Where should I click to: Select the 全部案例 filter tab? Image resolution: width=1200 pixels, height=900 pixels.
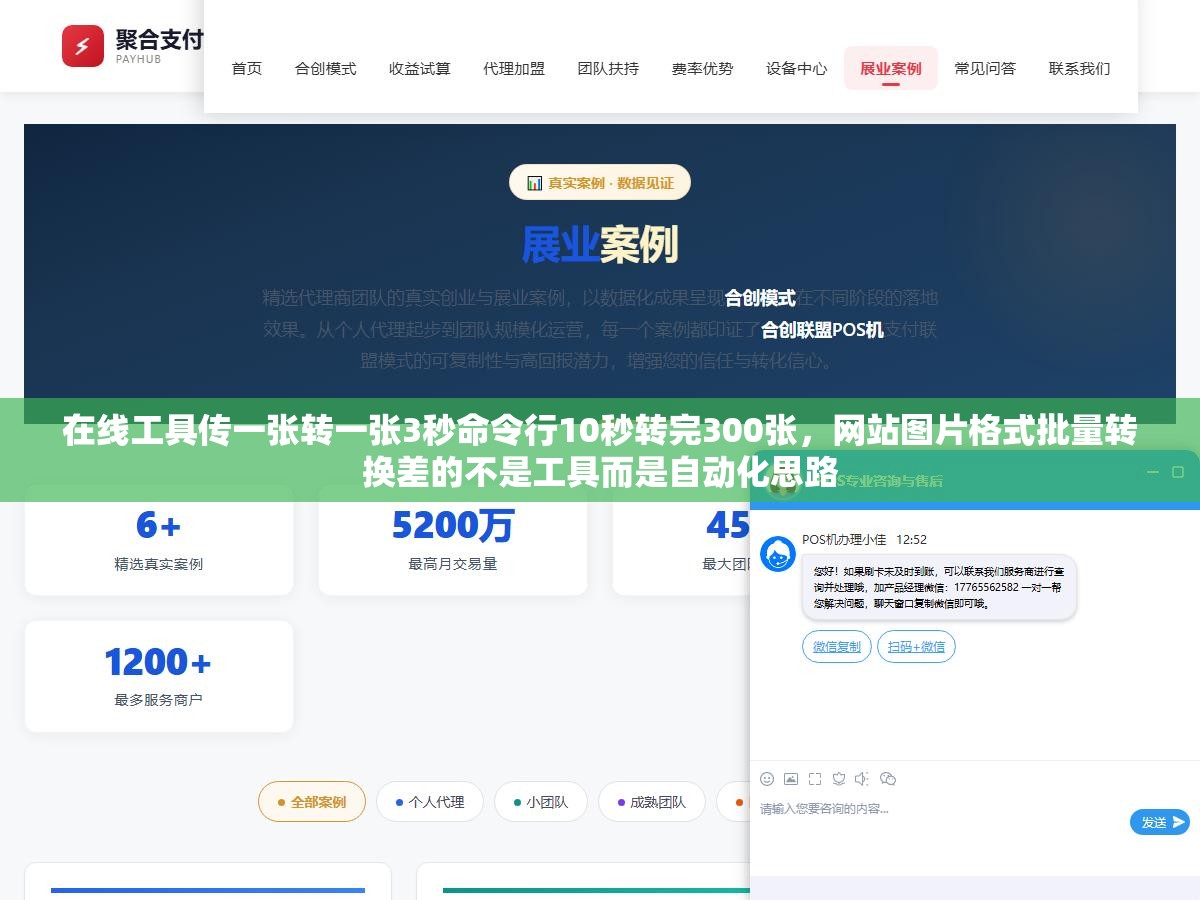[x=312, y=802]
